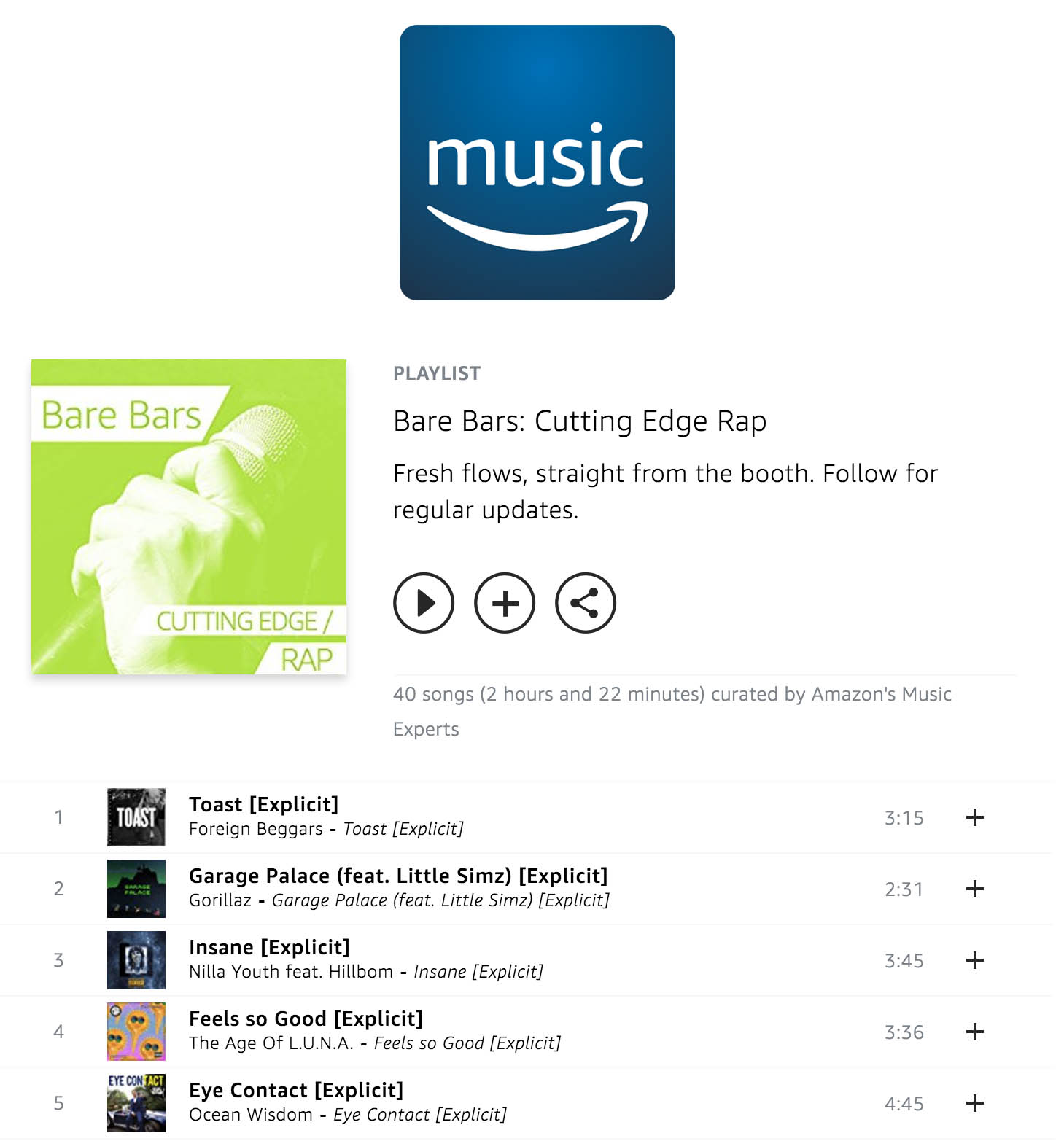
Task: Add Insane track via plus icon
Action: (975, 960)
